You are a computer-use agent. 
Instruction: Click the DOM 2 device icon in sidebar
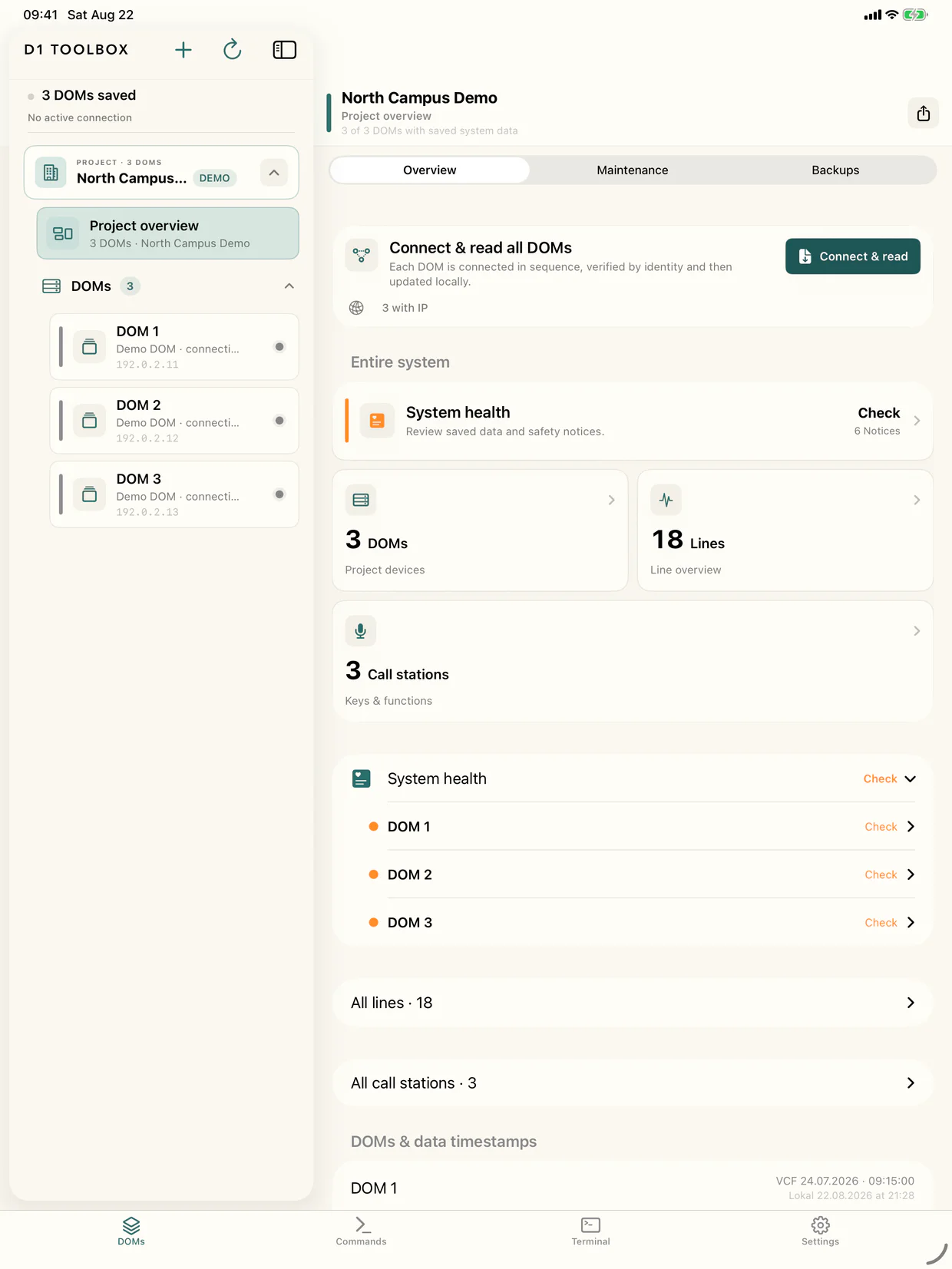89,421
